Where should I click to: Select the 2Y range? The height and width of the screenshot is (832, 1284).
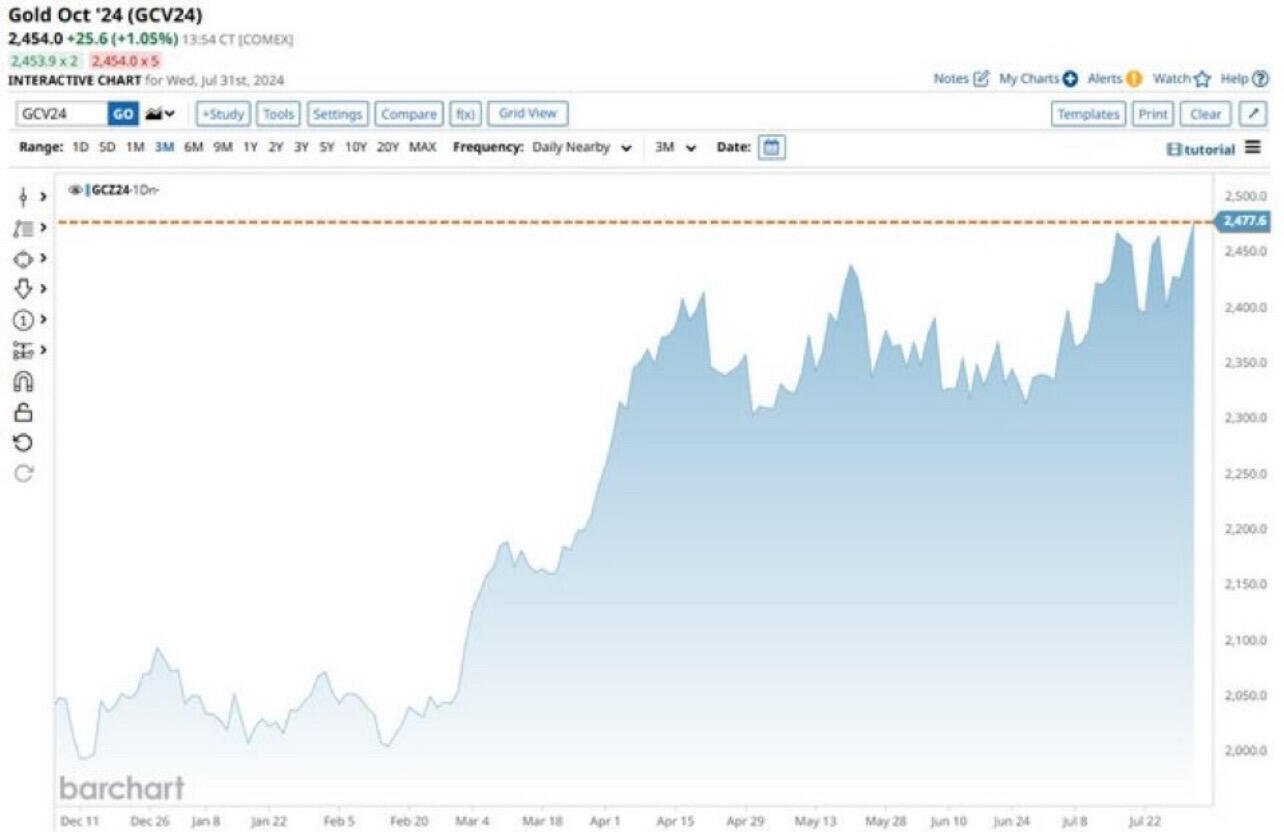point(275,147)
